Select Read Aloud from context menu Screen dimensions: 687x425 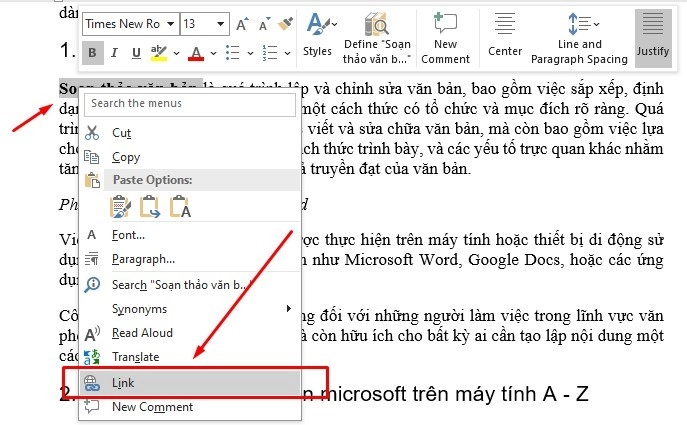pyautogui.click(x=190, y=333)
